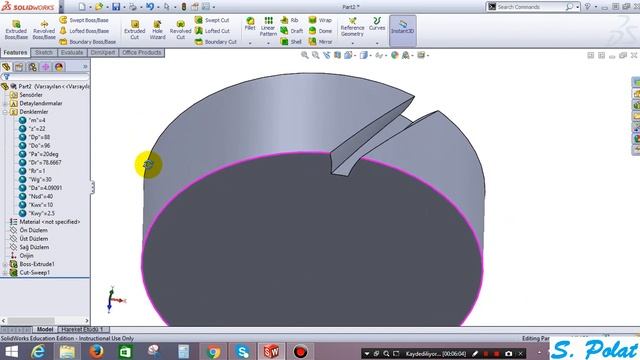Image resolution: width=640 pixels, height=360 pixels.
Task: Open Chrome from the taskbar
Action: coord(213,351)
